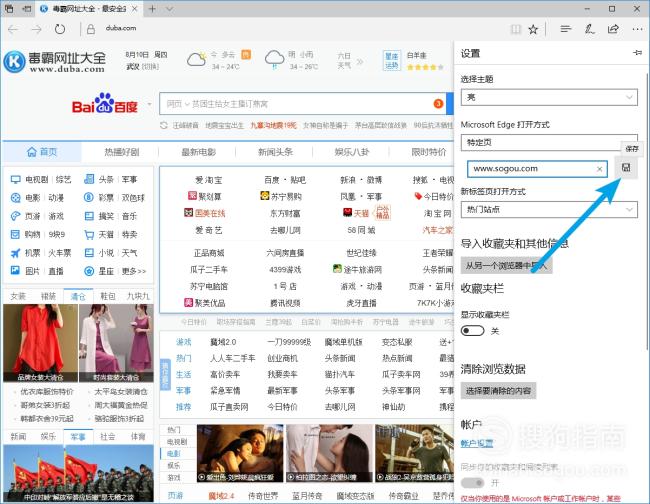The width and height of the screenshot is (650, 504).
Task: Expand the Baidu search engine selector arrow
Action: (149, 104)
